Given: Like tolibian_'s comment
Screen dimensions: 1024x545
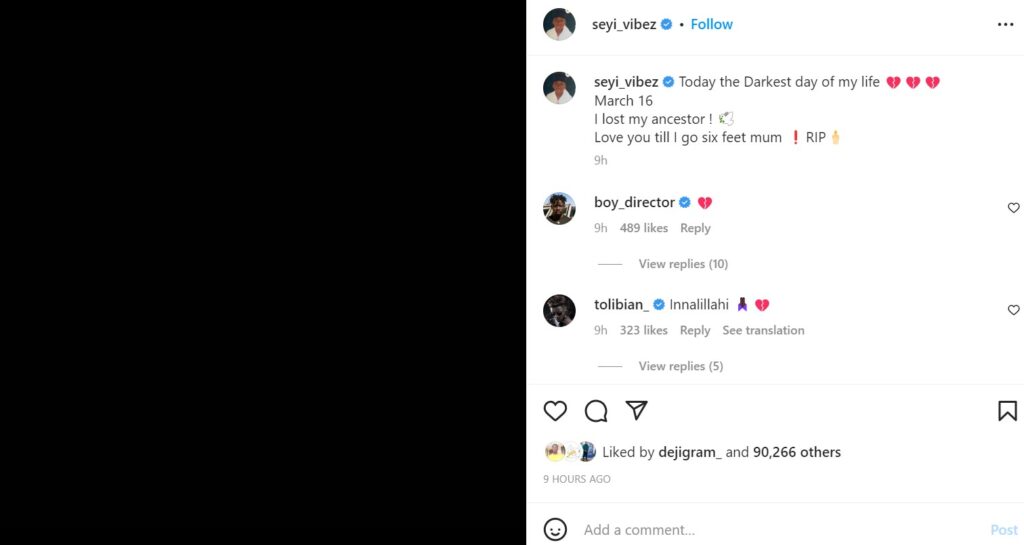Looking at the screenshot, I should tap(1013, 310).
